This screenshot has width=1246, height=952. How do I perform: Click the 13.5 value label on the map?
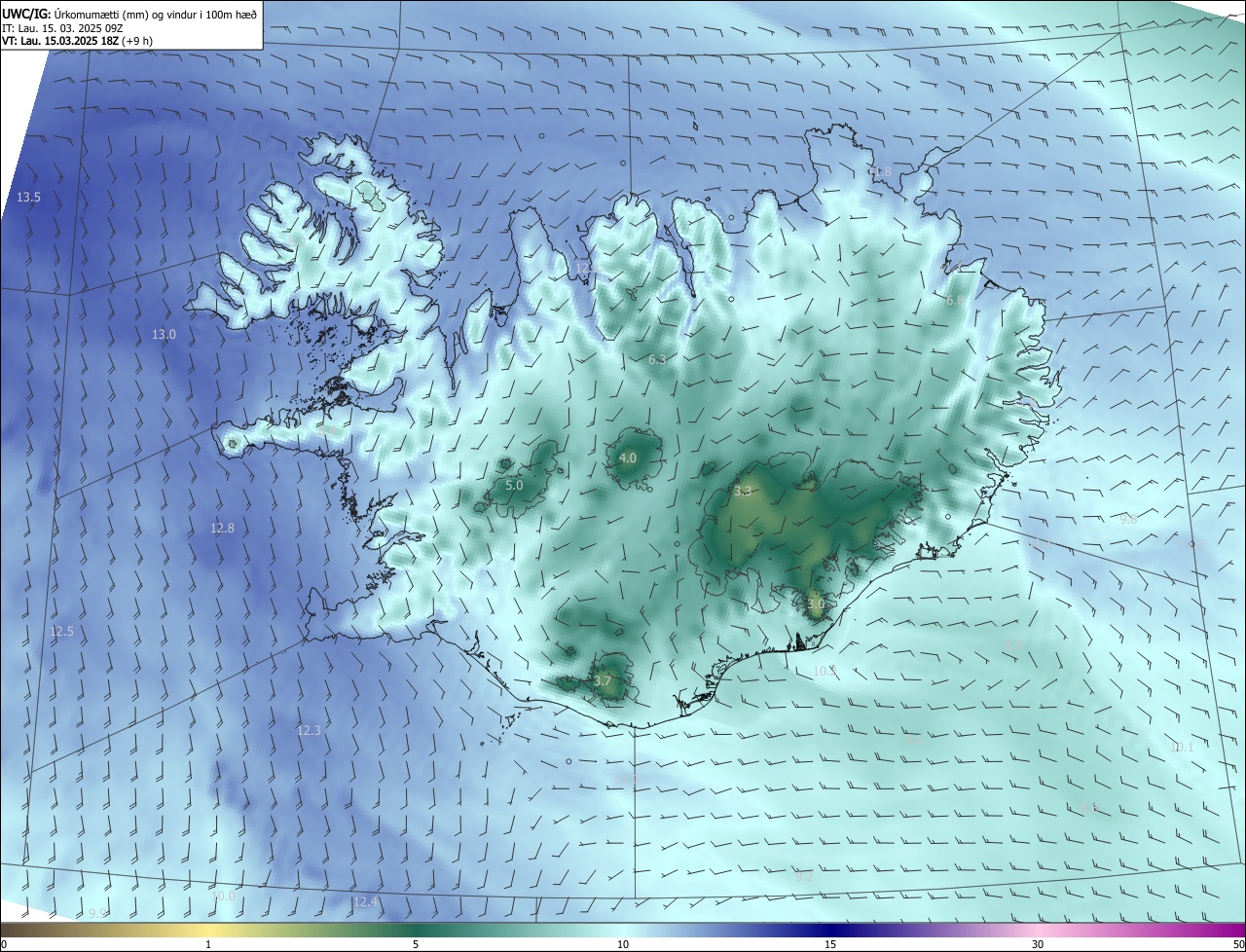(29, 198)
